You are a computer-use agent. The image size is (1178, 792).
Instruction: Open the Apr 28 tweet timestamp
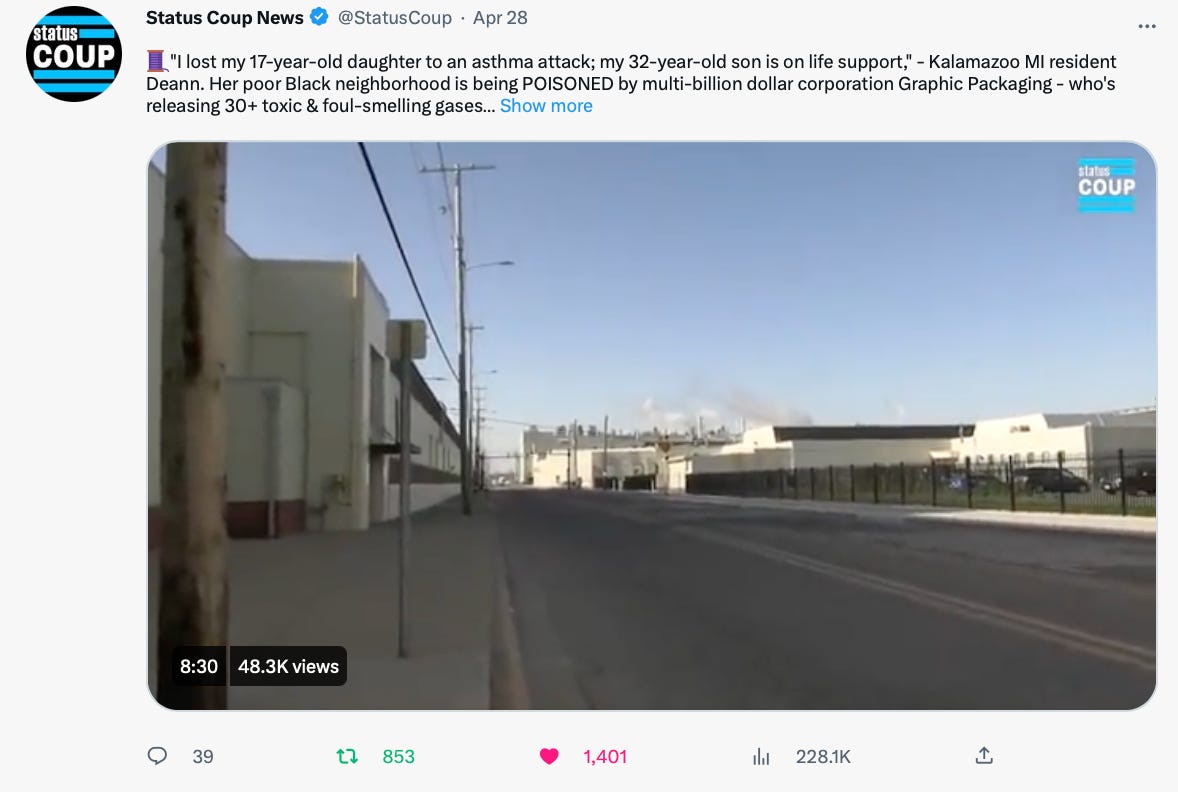pos(500,17)
